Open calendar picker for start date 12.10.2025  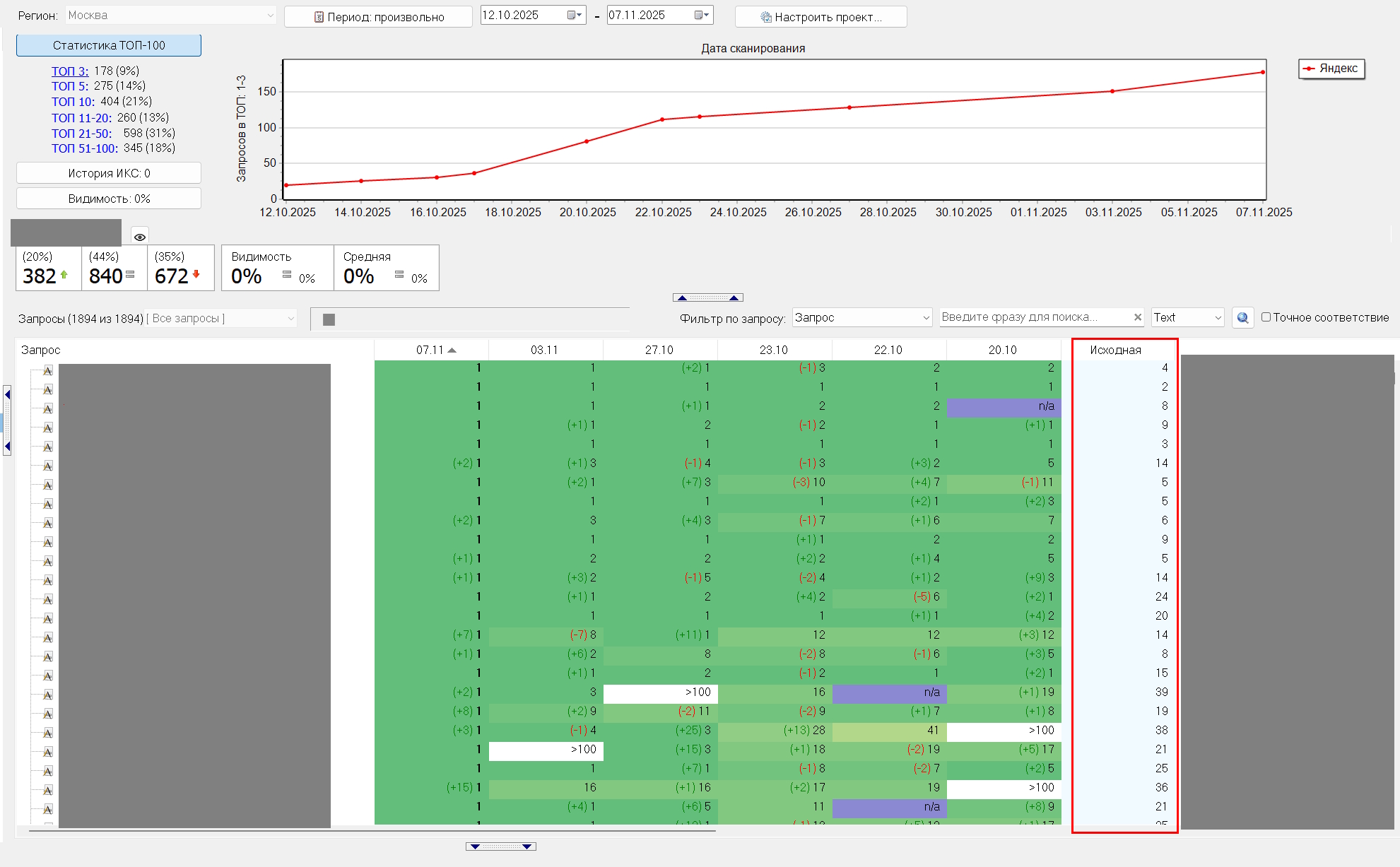pyautogui.click(x=575, y=16)
